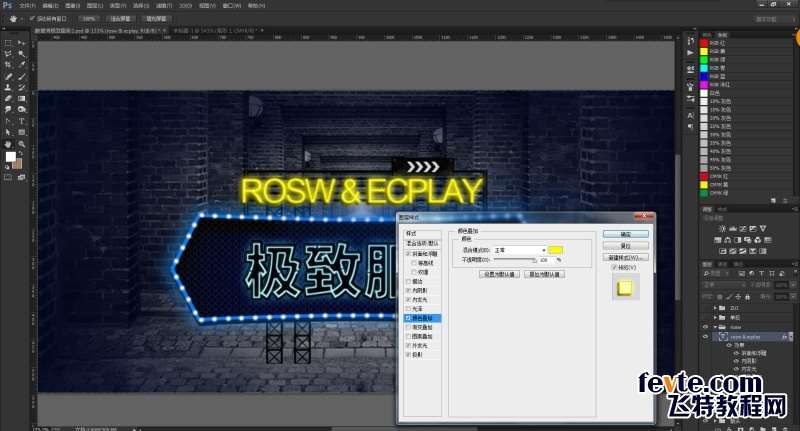800x431 pixels.
Task: Toggle the 外发光 style checkbox
Action: click(408, 346)
